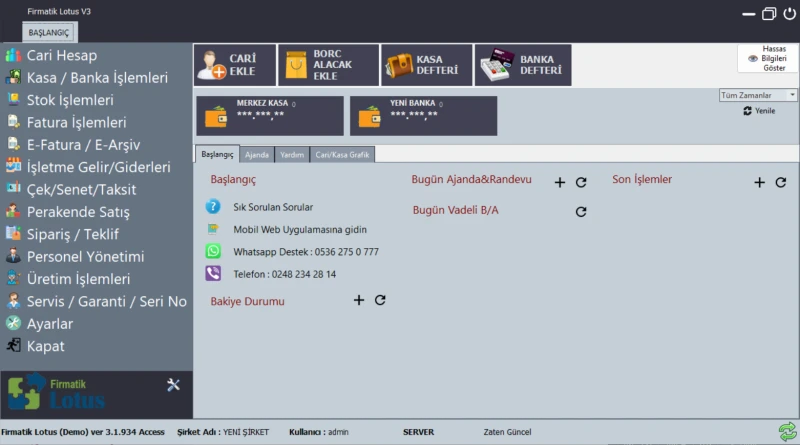This screenshot has height=445, width=800.
Task: Select E-Fatura / E-Arşiv in sidebar
Action: [x=84, y=145]
